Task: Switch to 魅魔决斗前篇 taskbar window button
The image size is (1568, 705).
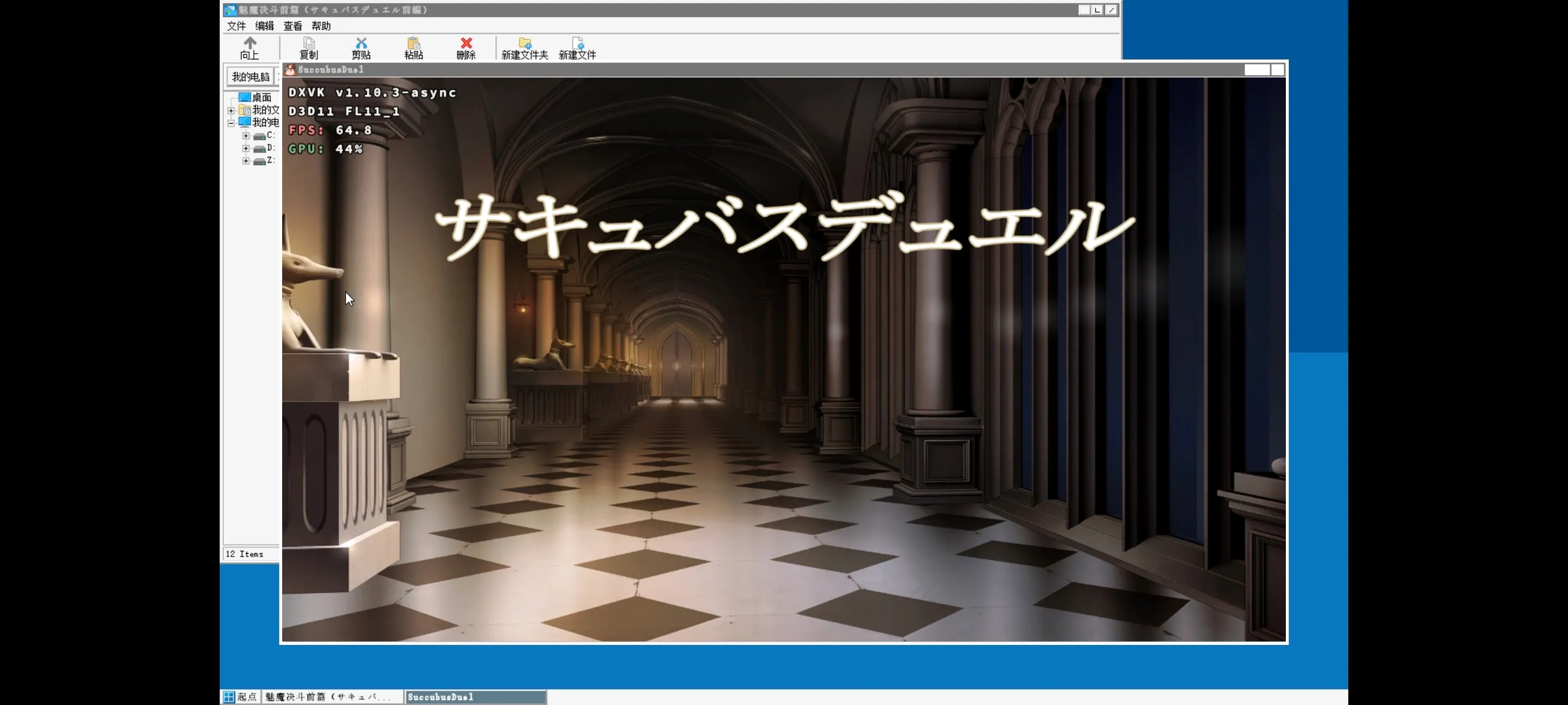Action: (332, 696)
